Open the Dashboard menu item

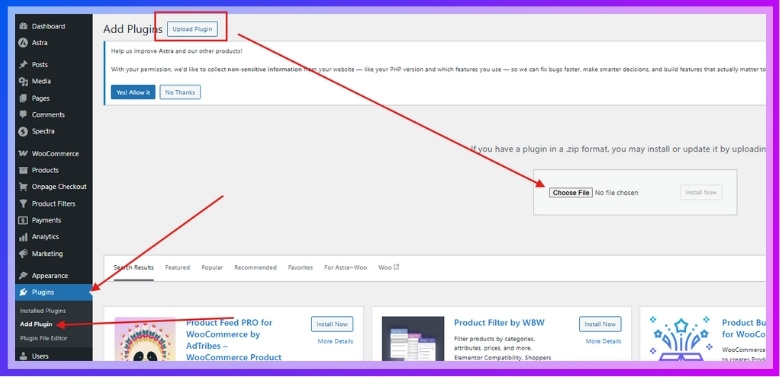48,26
